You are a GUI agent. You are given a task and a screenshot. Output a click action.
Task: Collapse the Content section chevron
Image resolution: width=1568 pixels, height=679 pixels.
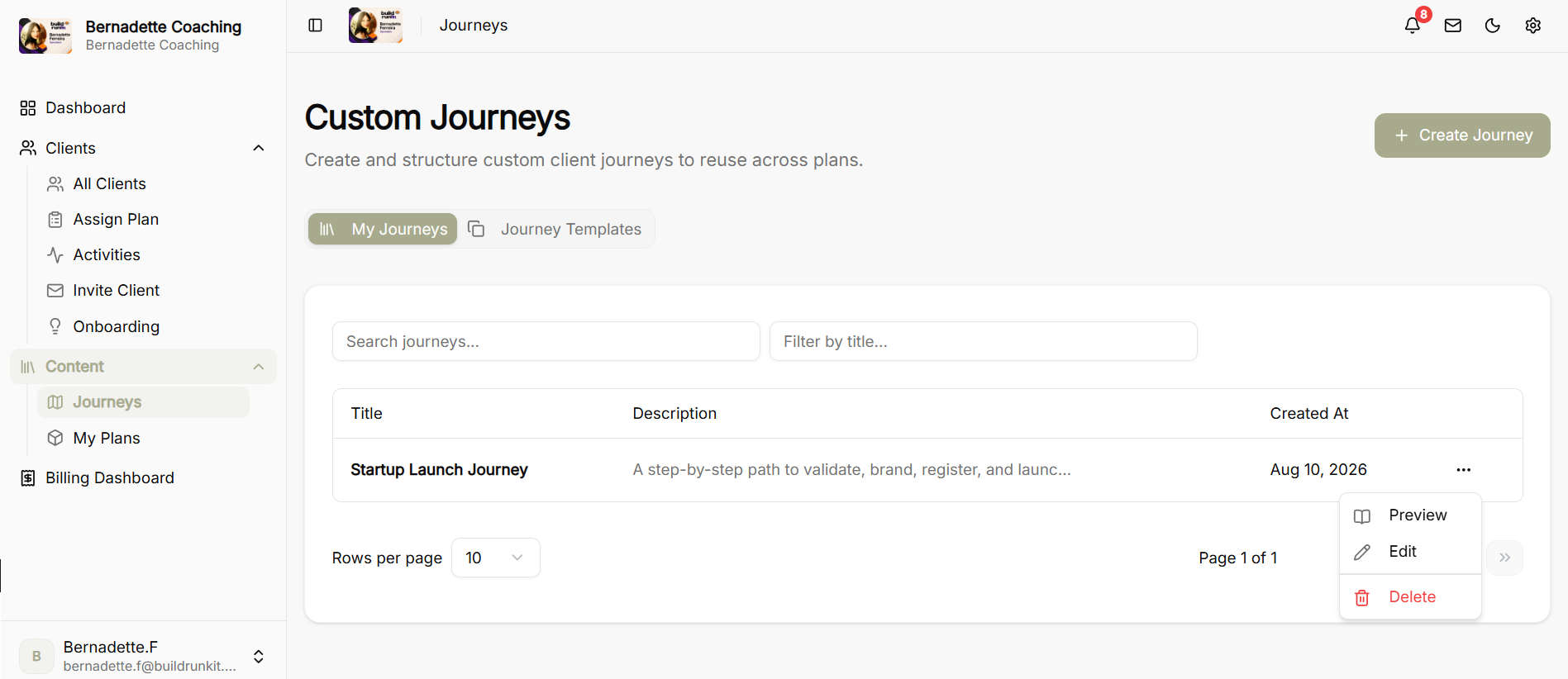[x=259, y=367]
